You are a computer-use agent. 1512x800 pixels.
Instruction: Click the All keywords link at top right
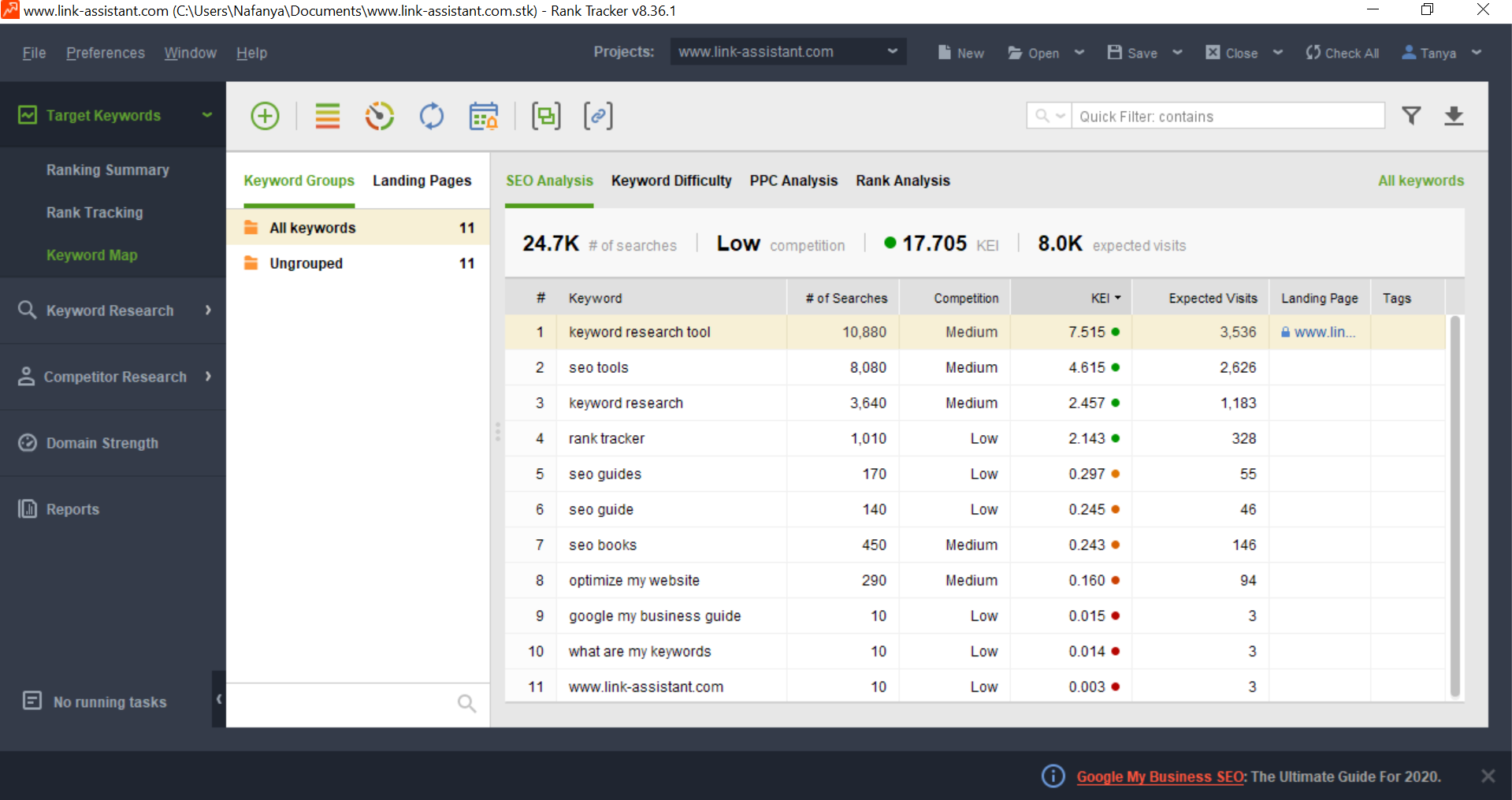(x=1421, y=180)
